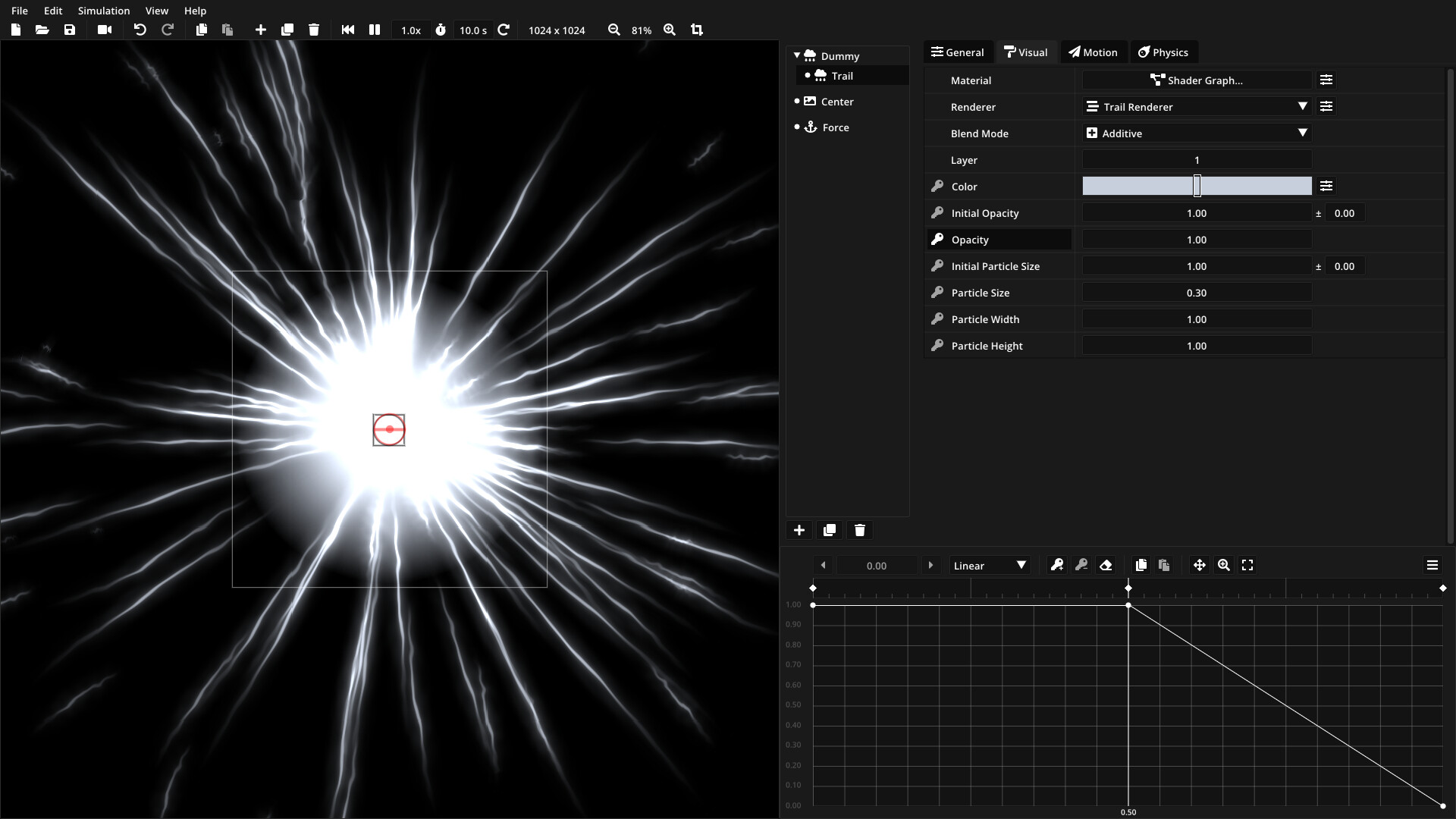The image size is (1456, 819).
Task: Click the video camera record icon
Action: [105, 30]
